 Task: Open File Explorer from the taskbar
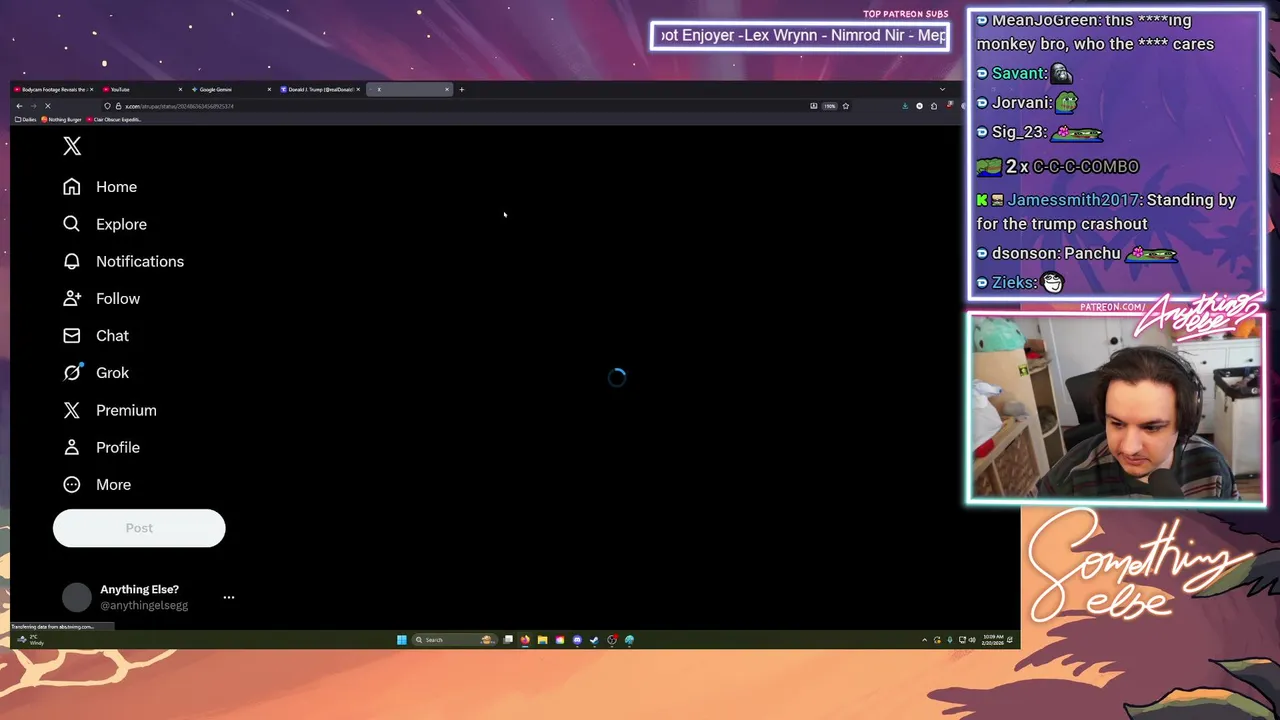542,640
